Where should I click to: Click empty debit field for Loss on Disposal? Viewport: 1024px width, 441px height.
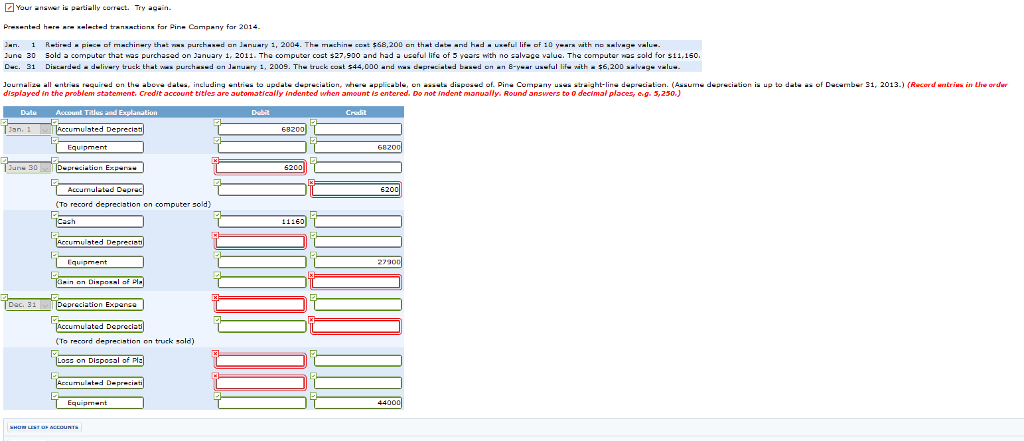[x=261, y=361]
